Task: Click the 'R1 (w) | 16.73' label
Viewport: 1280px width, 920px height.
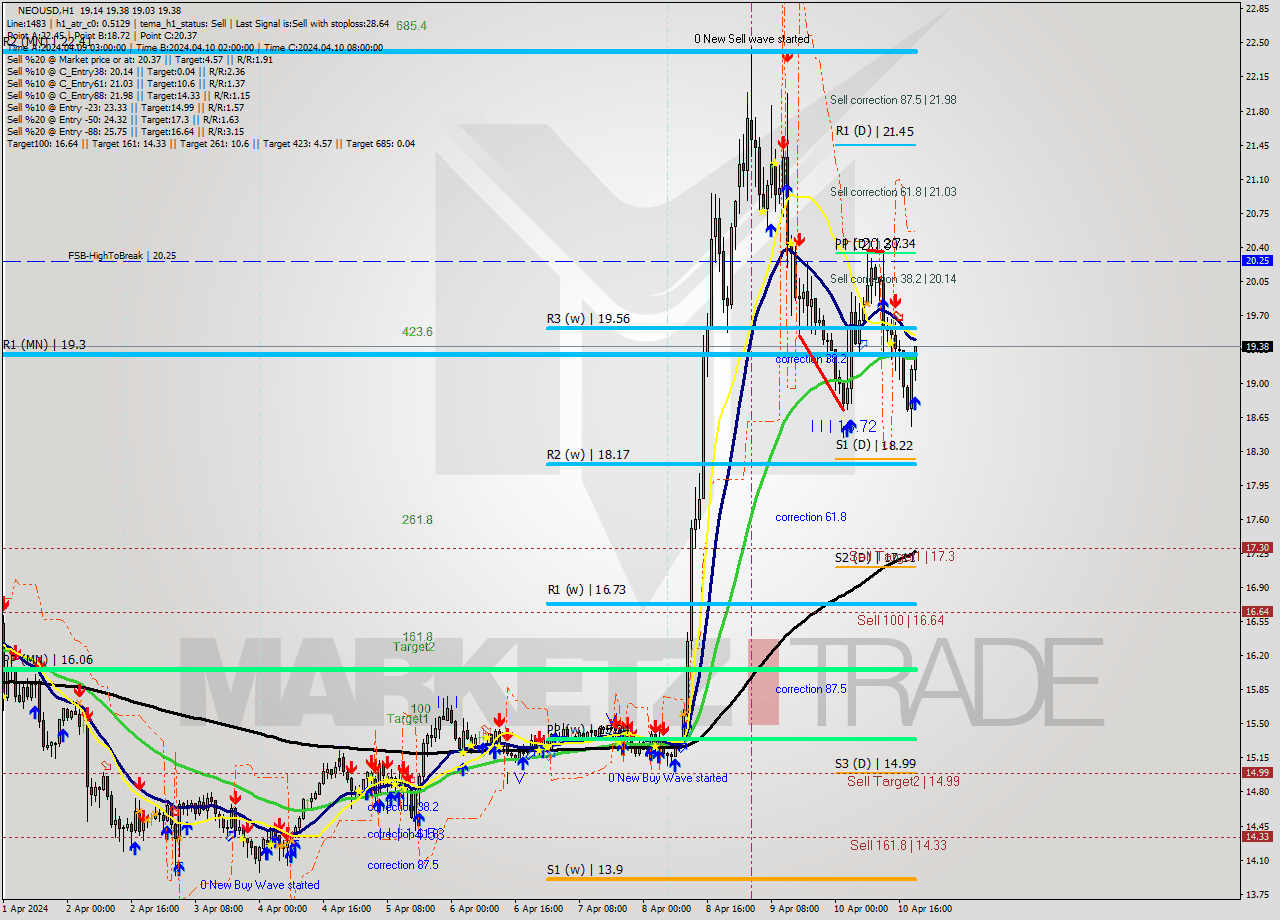Action: coord(588,590)
